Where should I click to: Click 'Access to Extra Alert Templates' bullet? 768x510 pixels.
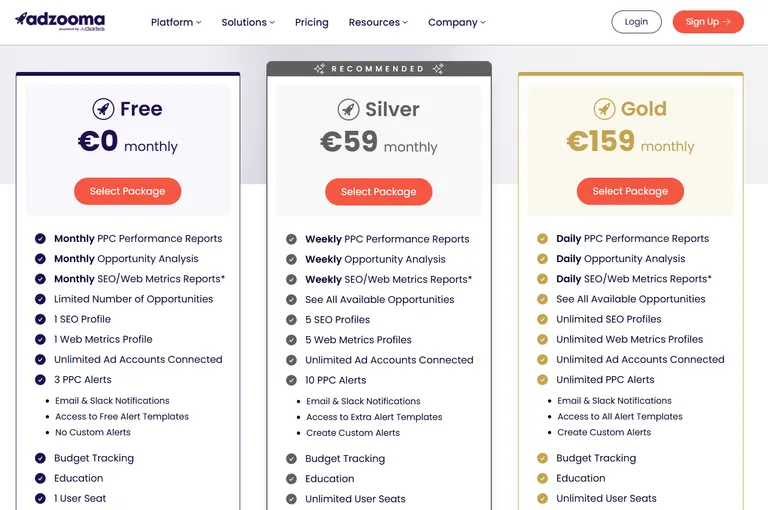374,417
